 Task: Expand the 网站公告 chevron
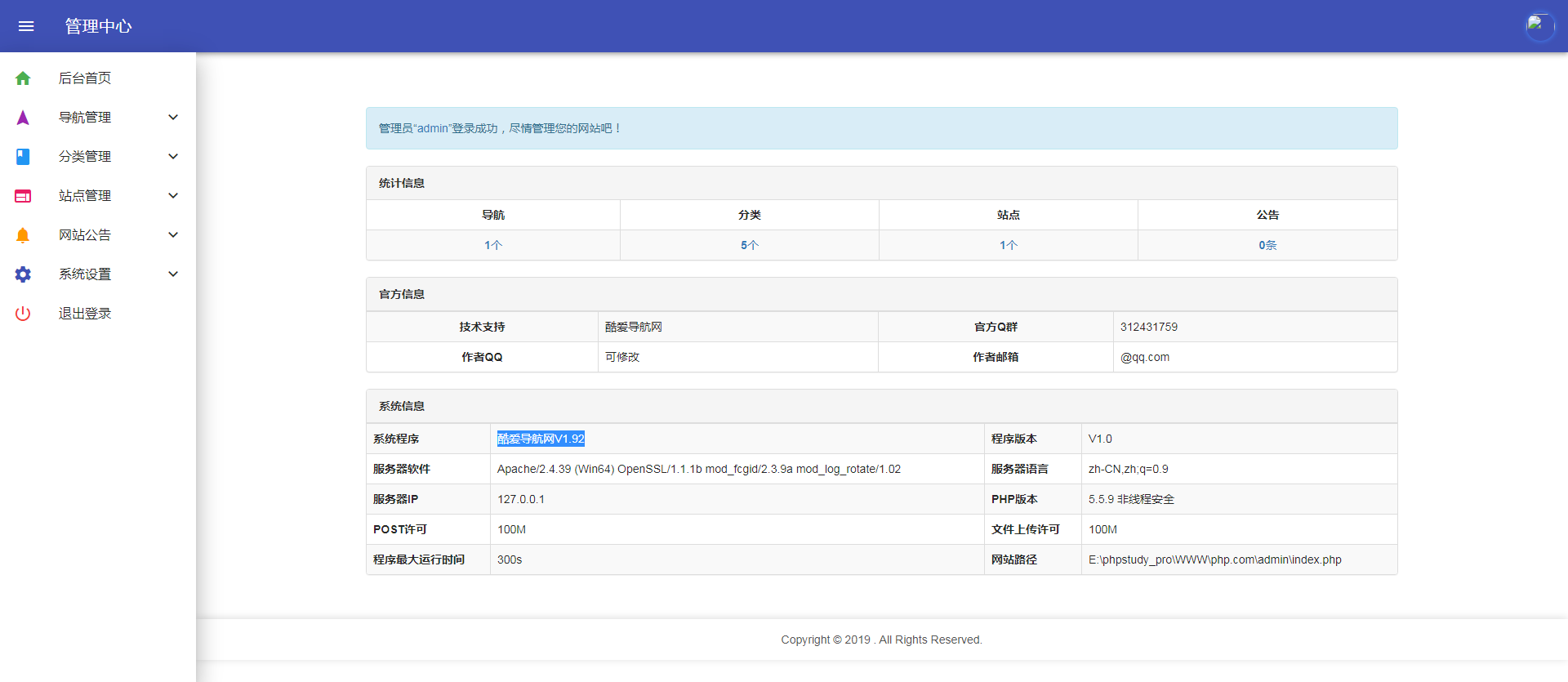click(x=173, y=235)
